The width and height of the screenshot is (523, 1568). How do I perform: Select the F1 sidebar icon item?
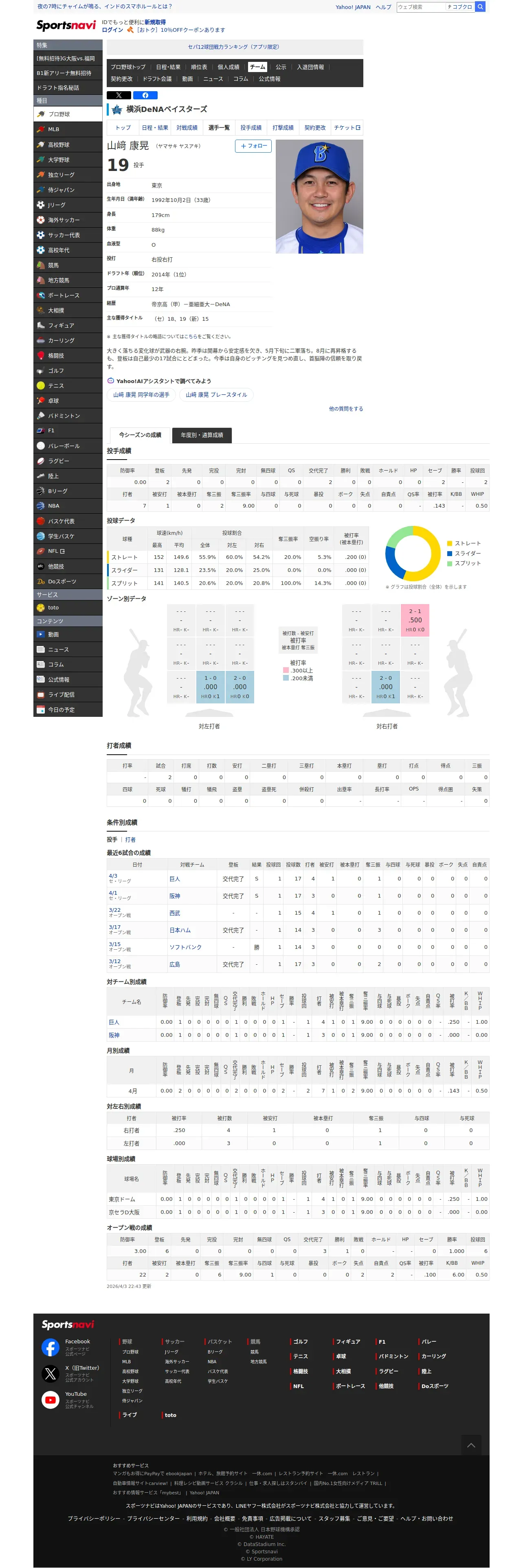point(41,430)
